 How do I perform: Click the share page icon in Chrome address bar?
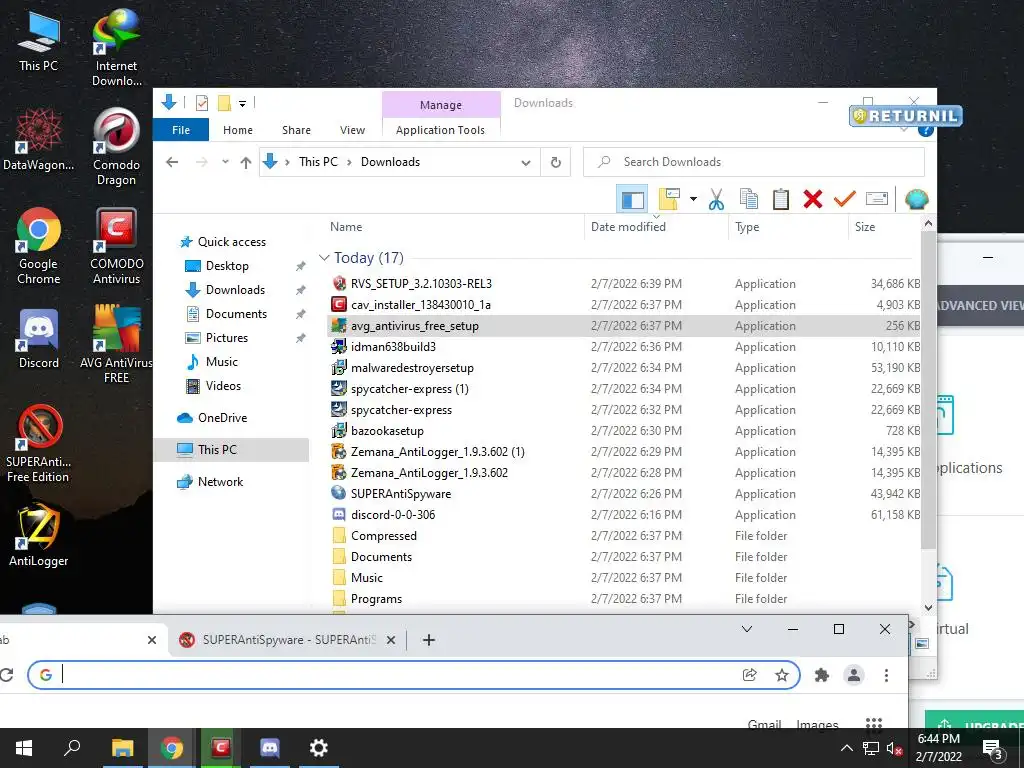(750, 675)
